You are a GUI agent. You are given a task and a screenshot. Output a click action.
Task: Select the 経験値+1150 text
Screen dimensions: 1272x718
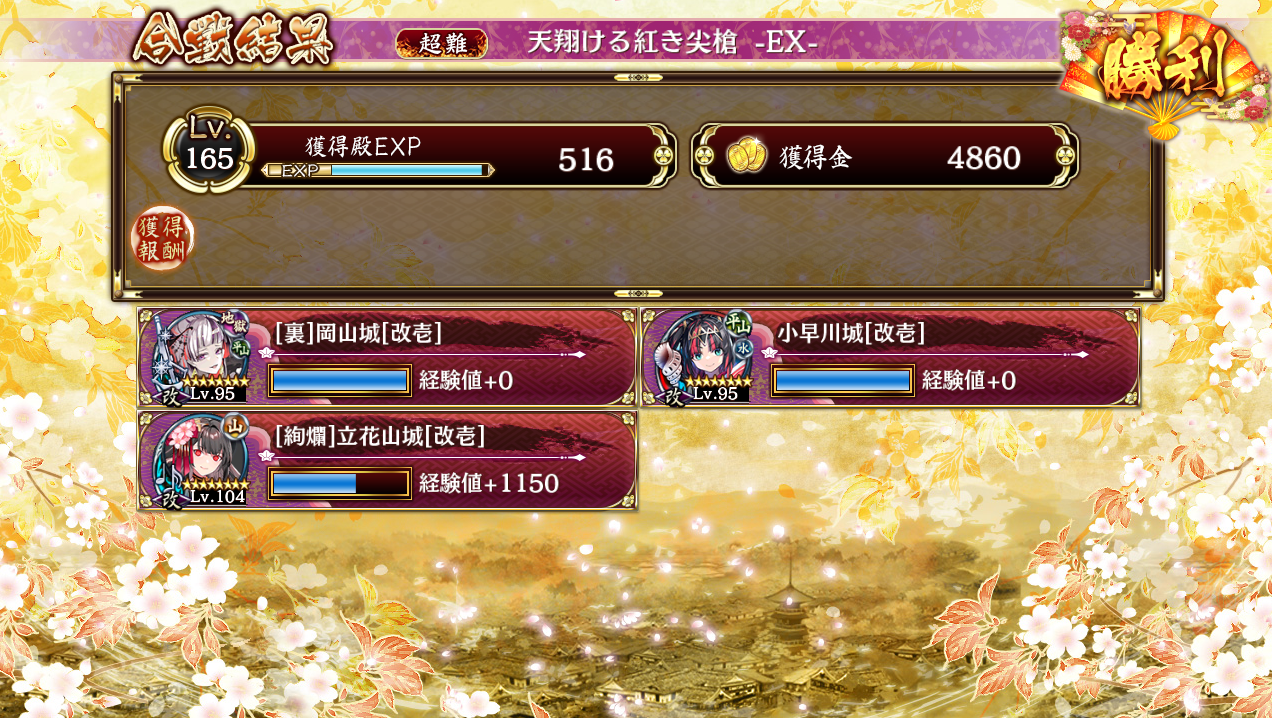tap(489, 484)
